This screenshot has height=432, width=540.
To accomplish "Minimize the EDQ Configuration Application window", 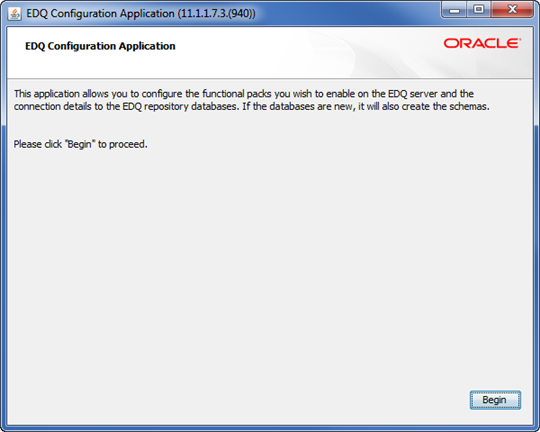I will (454, 10).
